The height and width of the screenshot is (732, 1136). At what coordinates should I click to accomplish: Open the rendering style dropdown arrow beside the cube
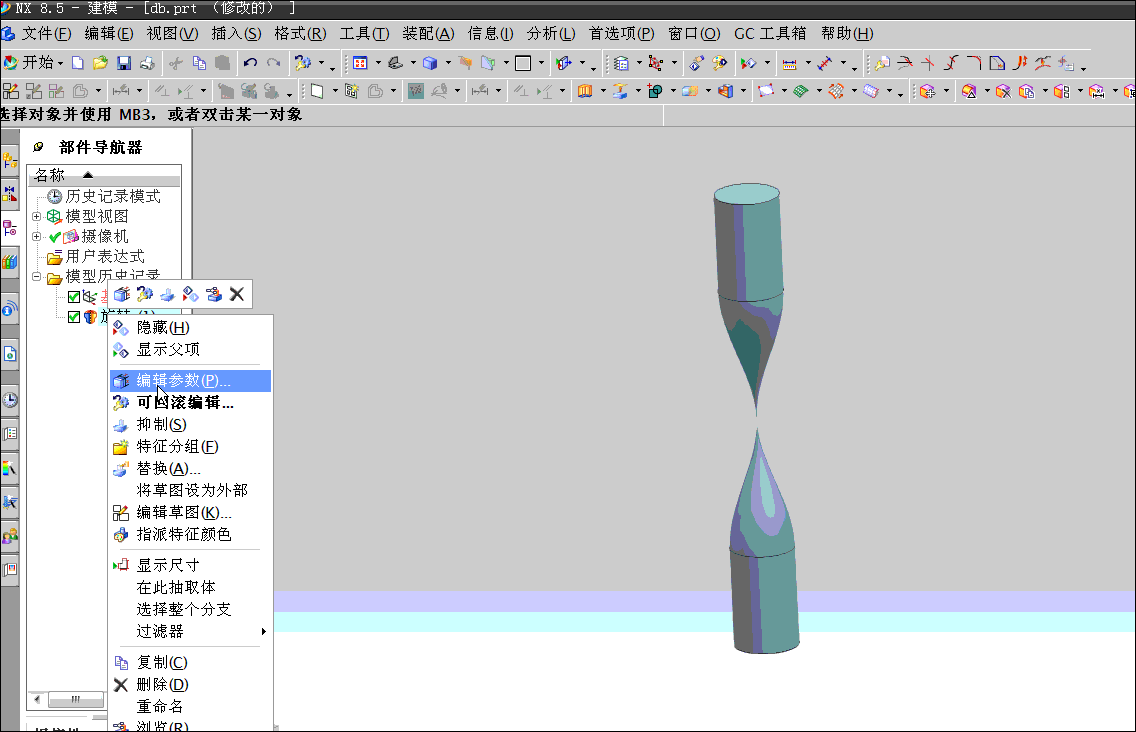[448, 64]
